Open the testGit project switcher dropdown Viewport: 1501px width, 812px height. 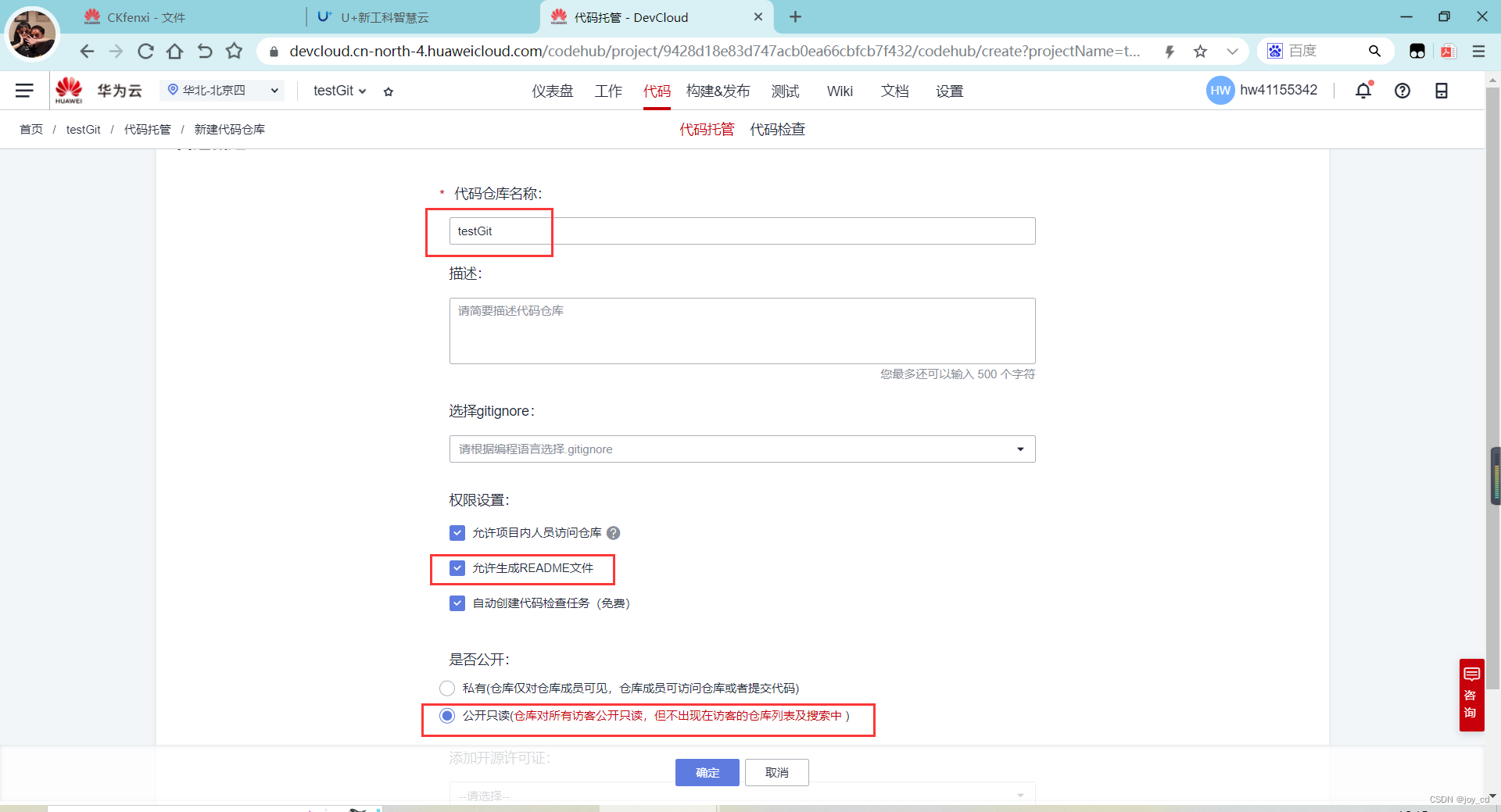click(339, 91)
